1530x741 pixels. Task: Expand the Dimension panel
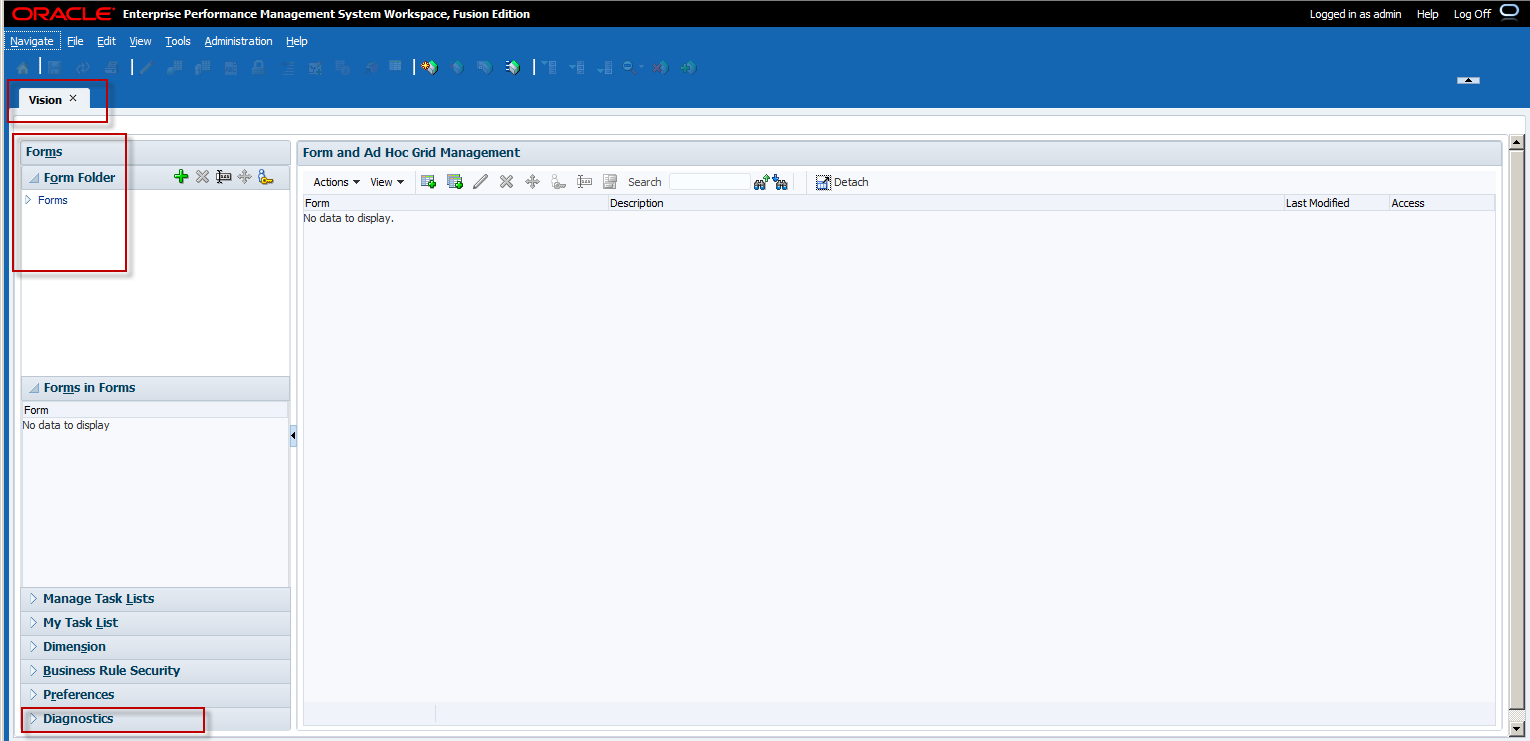[x=33, y=647]
